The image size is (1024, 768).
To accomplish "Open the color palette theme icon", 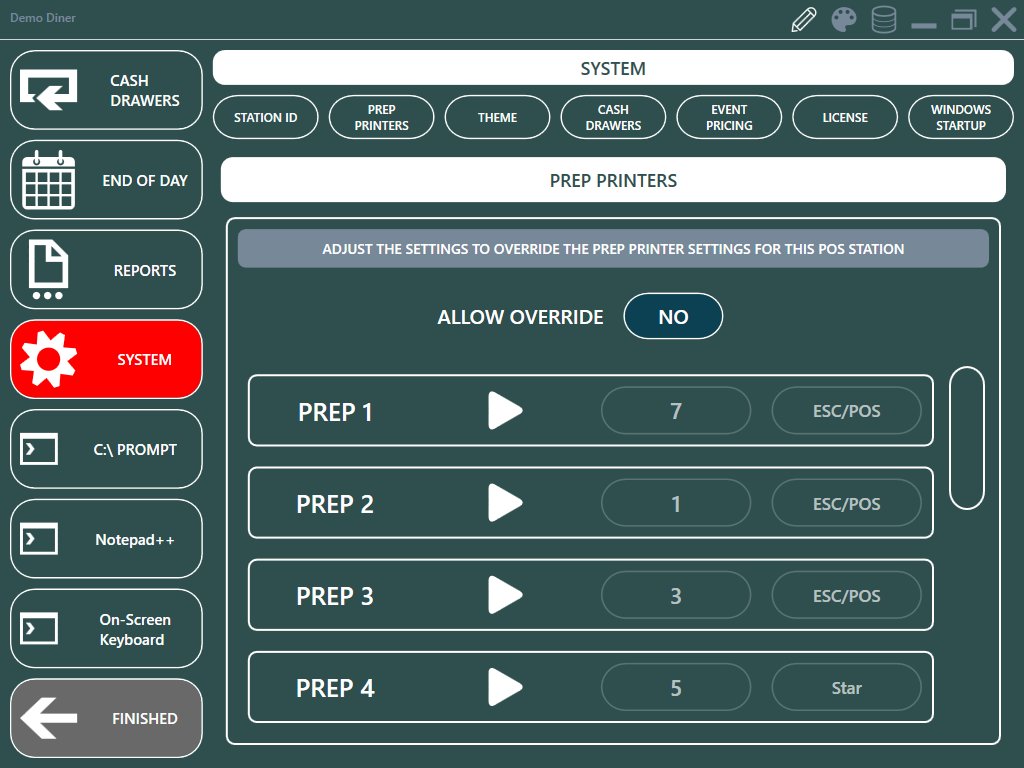I will 844,20.
